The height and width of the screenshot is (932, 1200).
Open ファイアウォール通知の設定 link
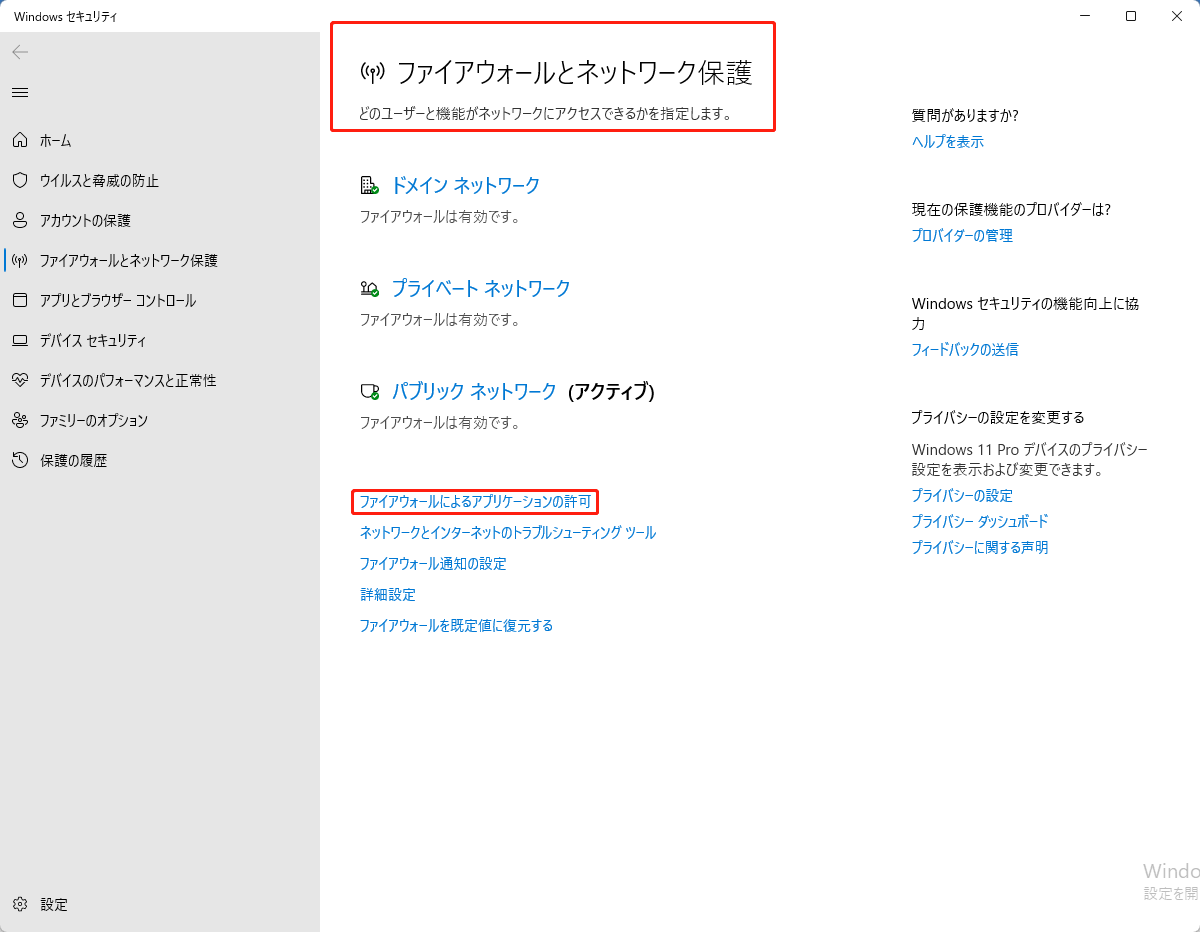coord(433,563)
